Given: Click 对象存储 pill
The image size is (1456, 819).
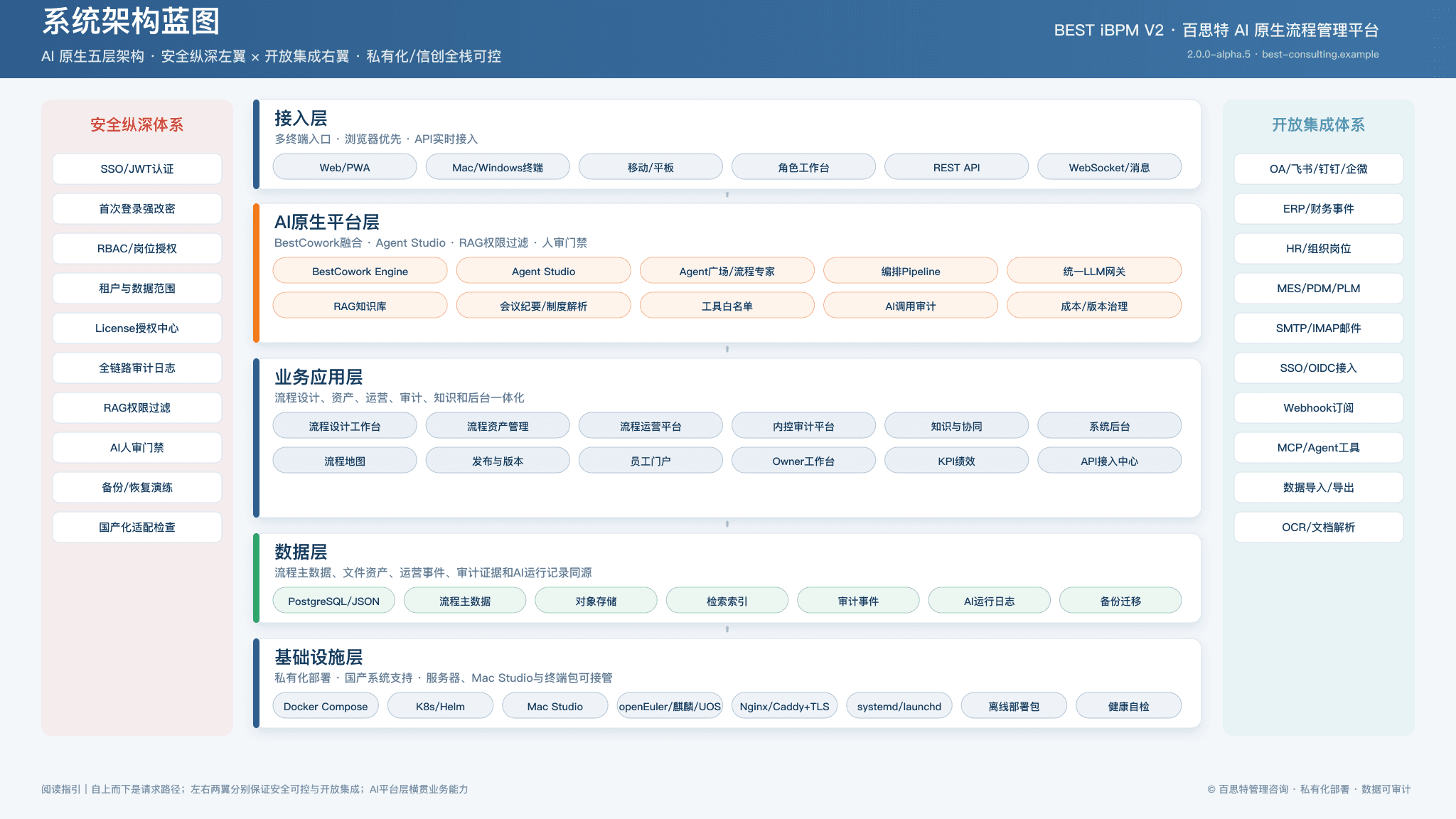Looking at the screenshot, I should point(596,601).
